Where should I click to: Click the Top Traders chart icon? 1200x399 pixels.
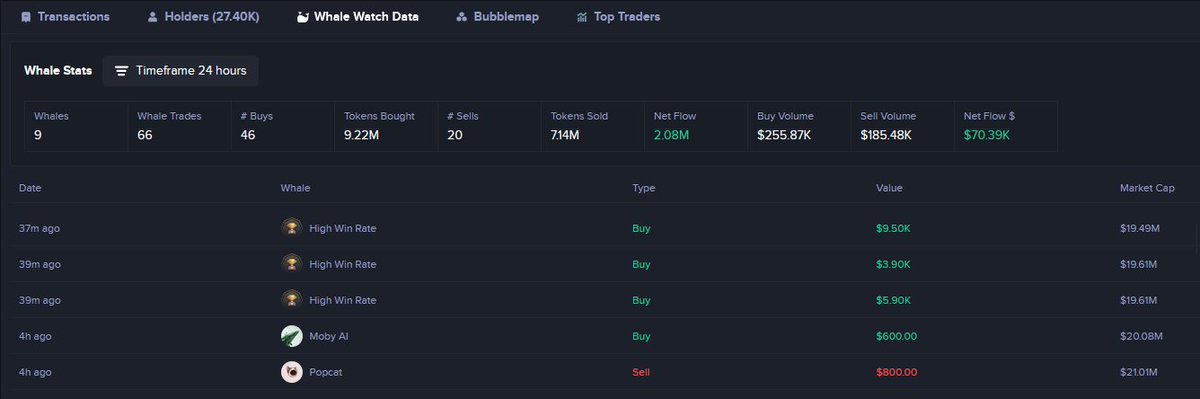click(582, 17)
